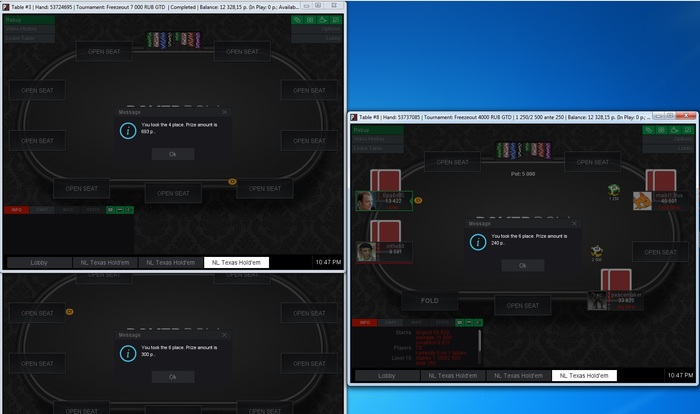
Task: Open Video History in Table #8
Action: click(378, 139)
